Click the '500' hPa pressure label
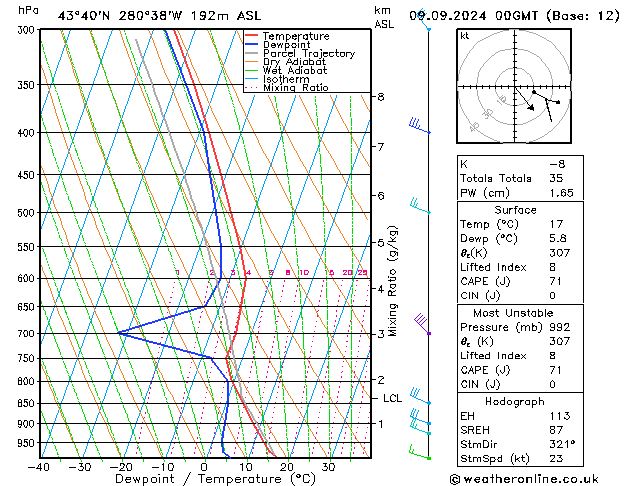Image resolution: width=629 pixels, height=486 pixels. (28, 213)
